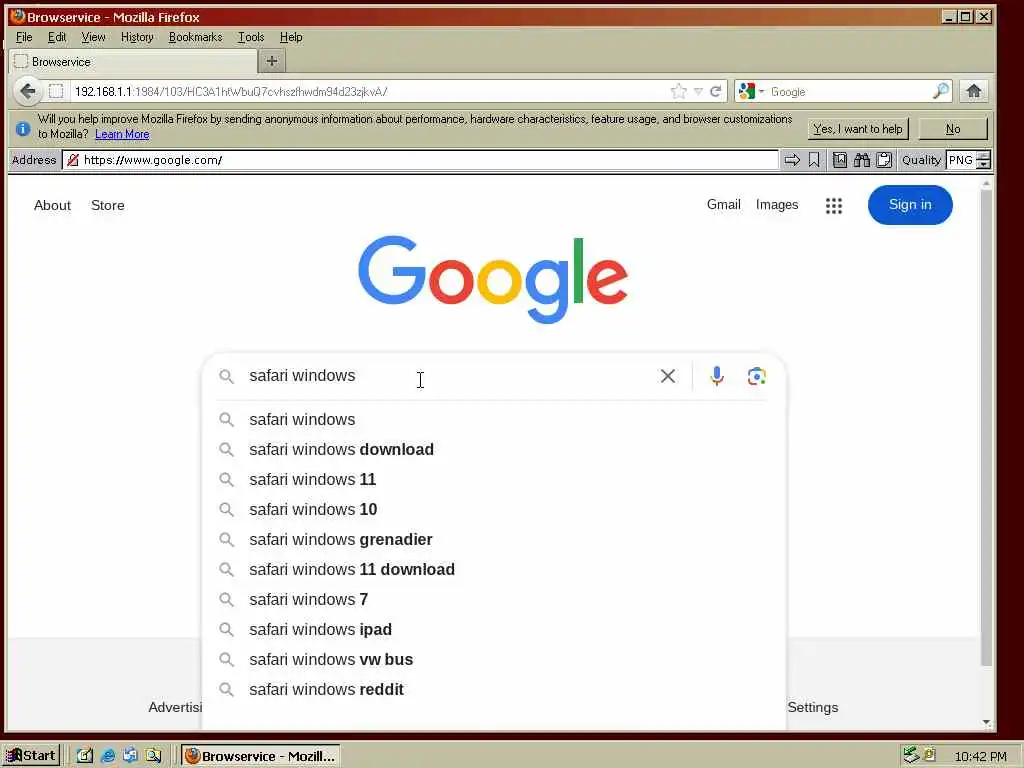
Task: Open the Help menu
Action: tap(291, 37)
